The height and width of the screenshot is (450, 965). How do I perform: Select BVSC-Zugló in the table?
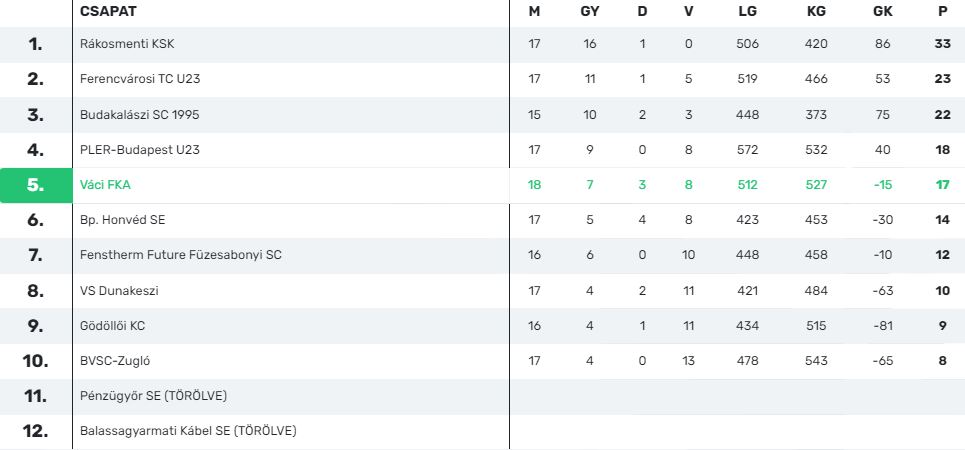(x=114, y=361)
